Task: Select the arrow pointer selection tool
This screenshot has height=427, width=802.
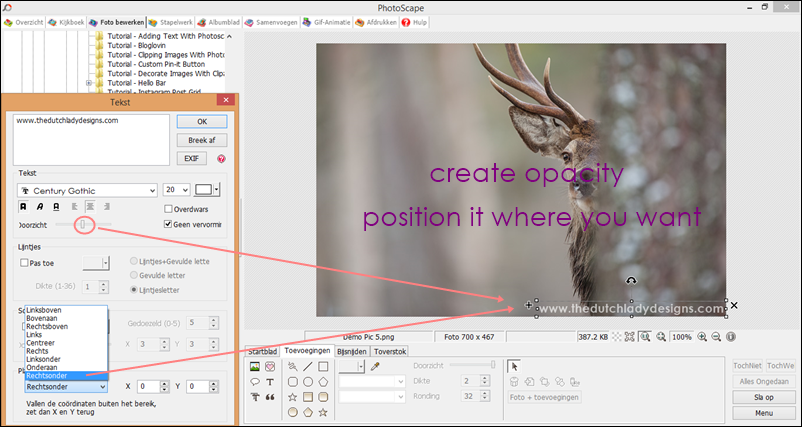Action: pyautogui.click(x=514, y=366)
